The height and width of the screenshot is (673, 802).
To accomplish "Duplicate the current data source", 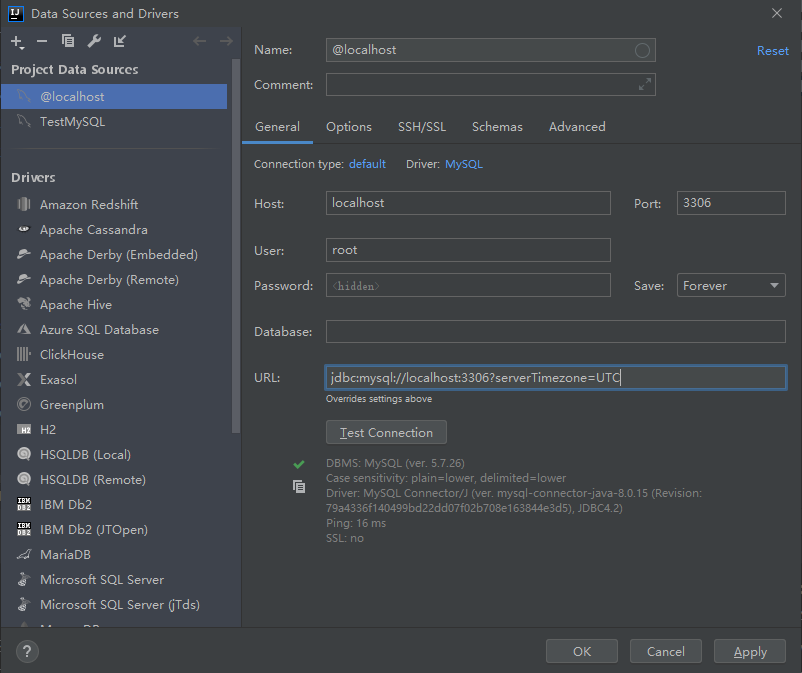I will pyautogui.click(x=67, y=41).
